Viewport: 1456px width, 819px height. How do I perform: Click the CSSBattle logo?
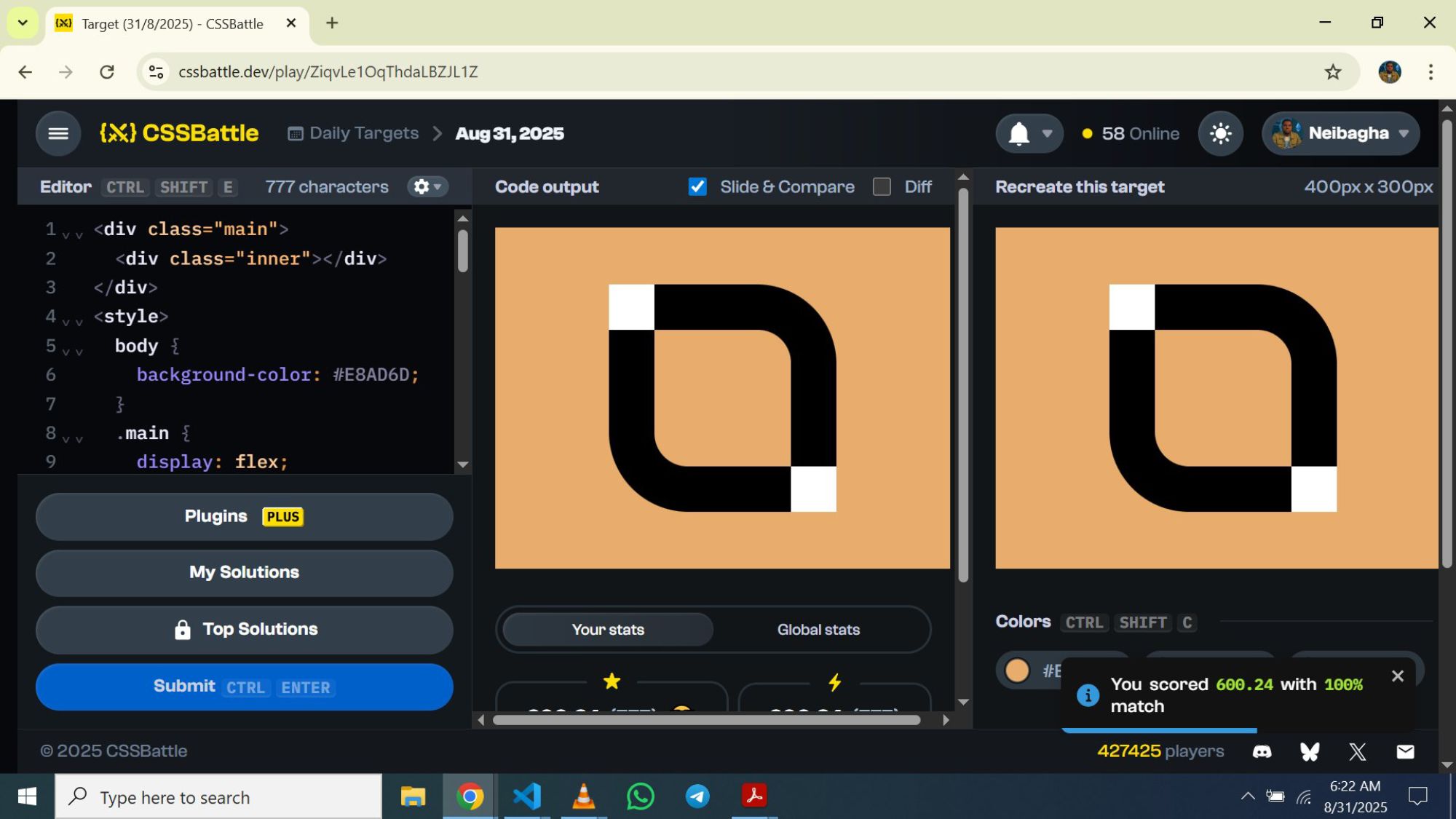[179, 133]
